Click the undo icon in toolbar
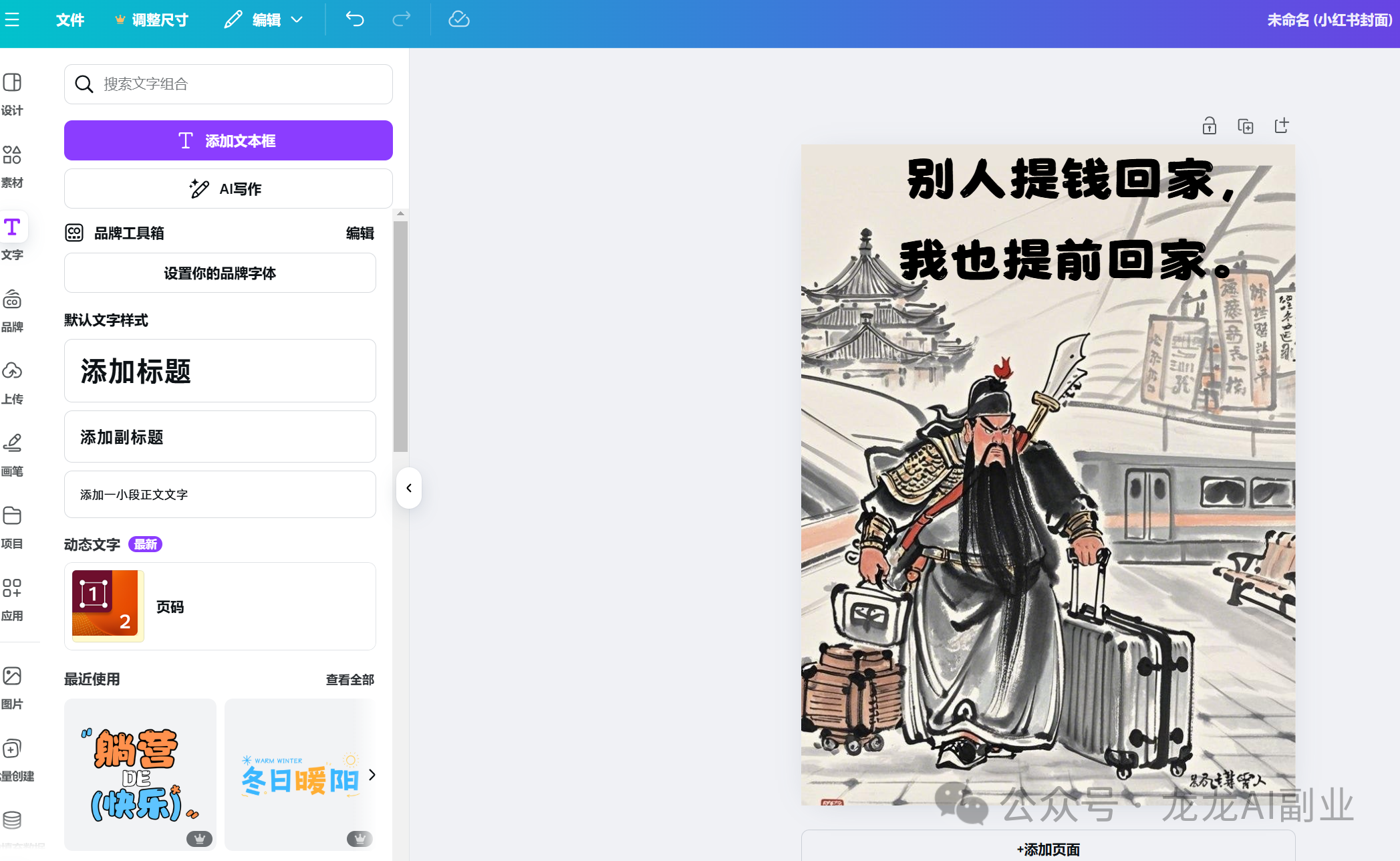 tap(354, 19)
